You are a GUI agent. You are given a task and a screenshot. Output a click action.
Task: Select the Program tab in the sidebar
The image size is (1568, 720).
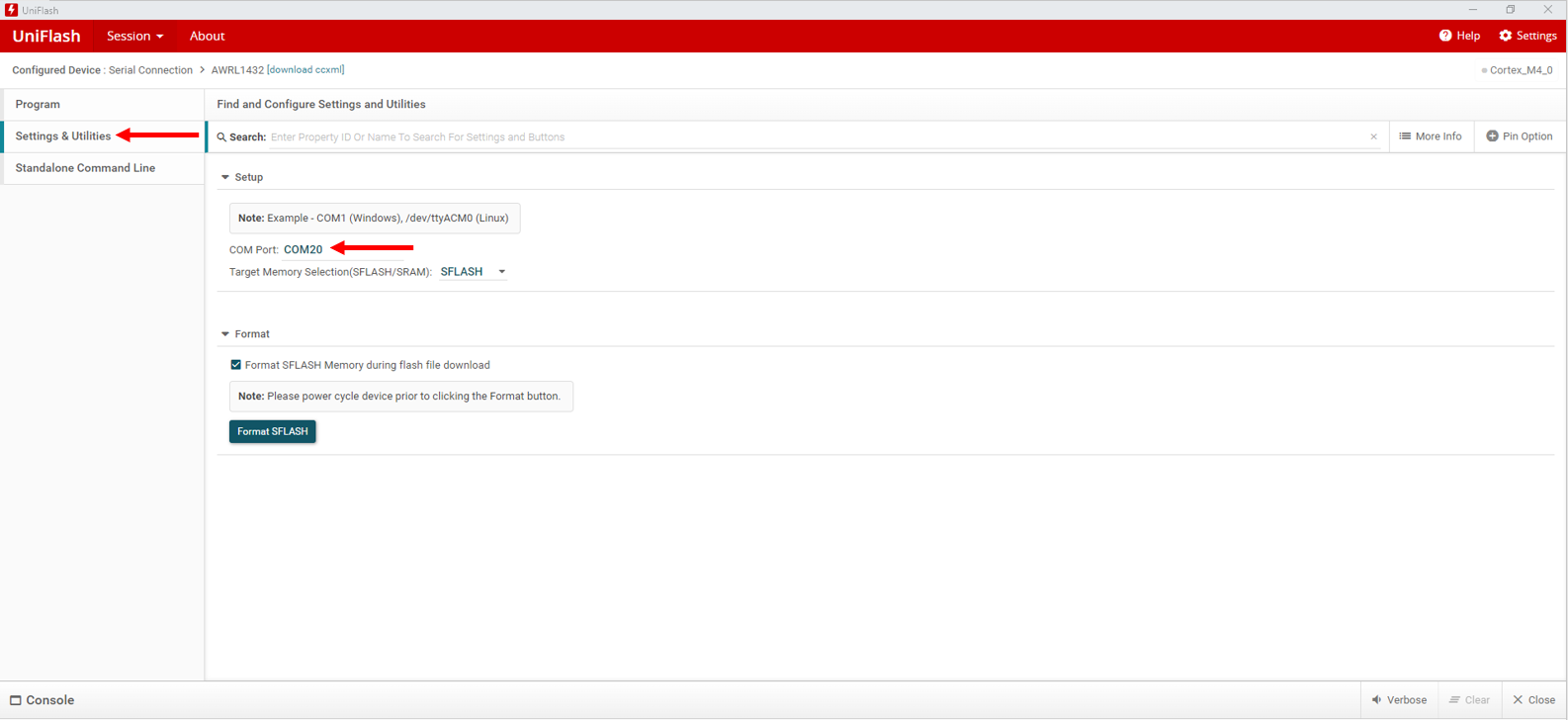102,104
